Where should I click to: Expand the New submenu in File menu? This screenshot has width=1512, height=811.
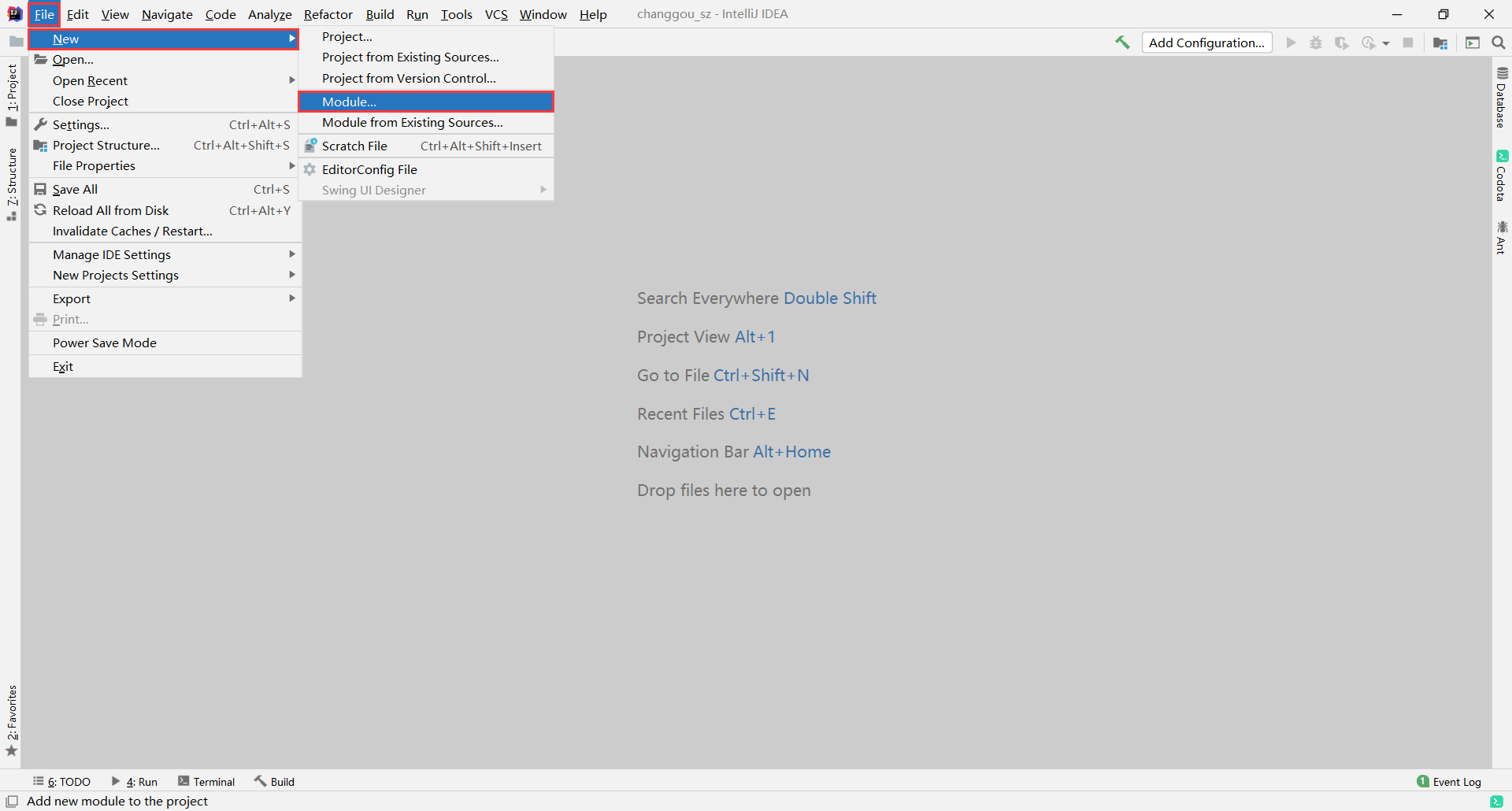pos(164,39)
